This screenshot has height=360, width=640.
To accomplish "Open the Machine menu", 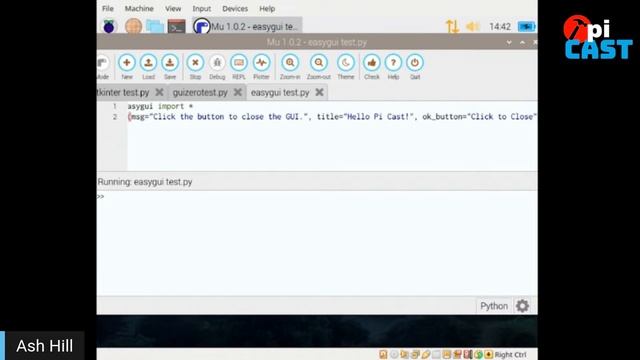I will point(139,9).
